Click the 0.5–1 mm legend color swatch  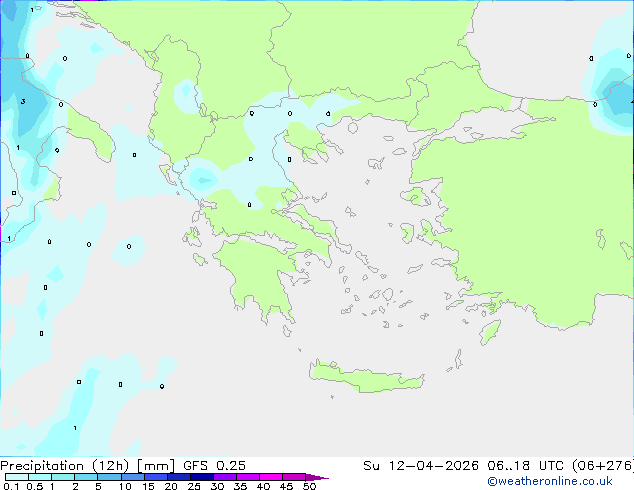point(40,477)
